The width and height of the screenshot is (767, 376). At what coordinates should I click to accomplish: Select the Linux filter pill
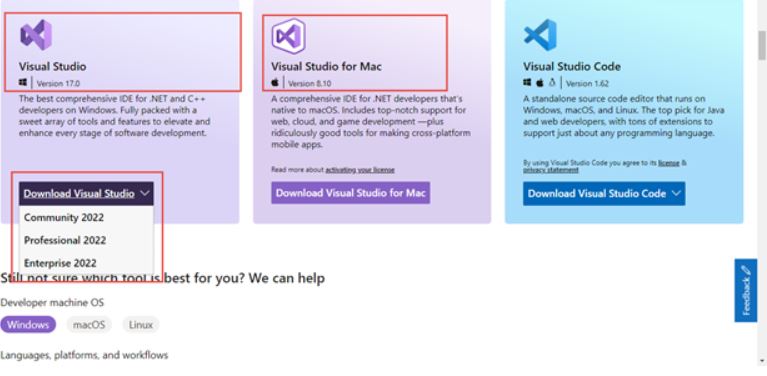coord(141,325)
